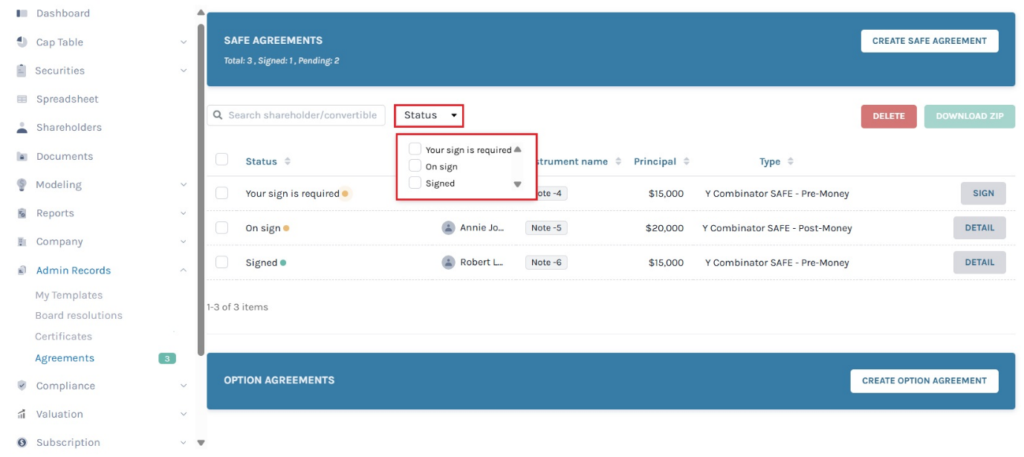Select the row checkbox for Signed agreement
This screenshot has height=457, width=1024.
[222, 263]
